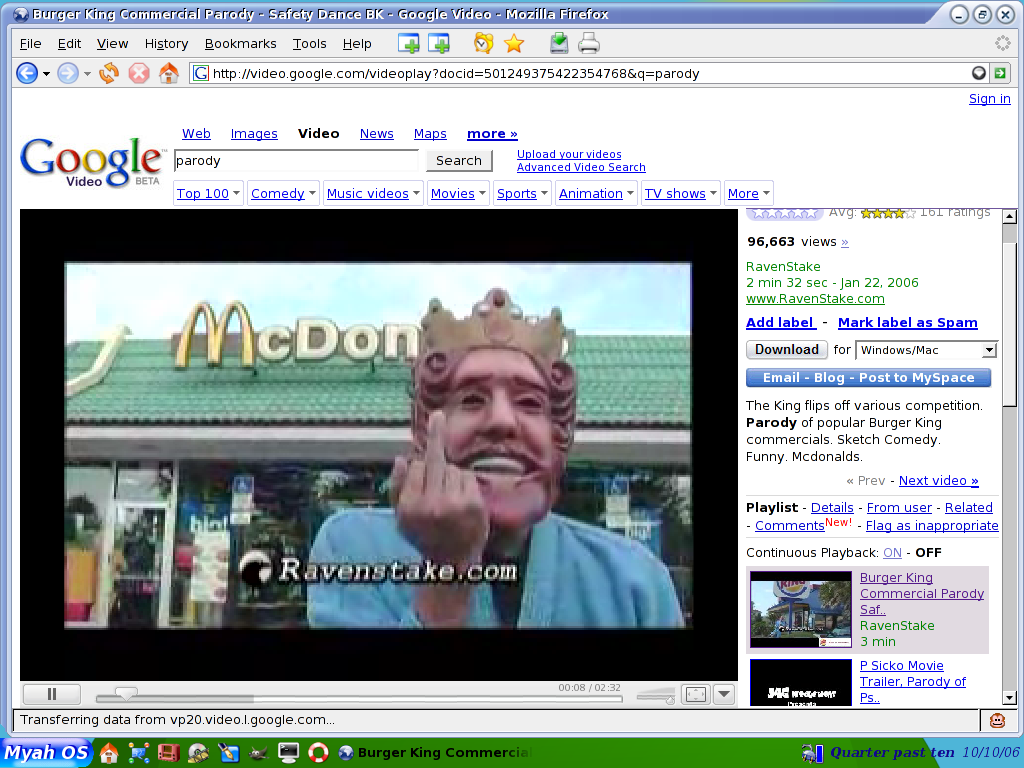Open the terminal monitor icon in taskbar
Viewport: 1024px width, 768px height.
pyautogui.click(x=288, y=753)
